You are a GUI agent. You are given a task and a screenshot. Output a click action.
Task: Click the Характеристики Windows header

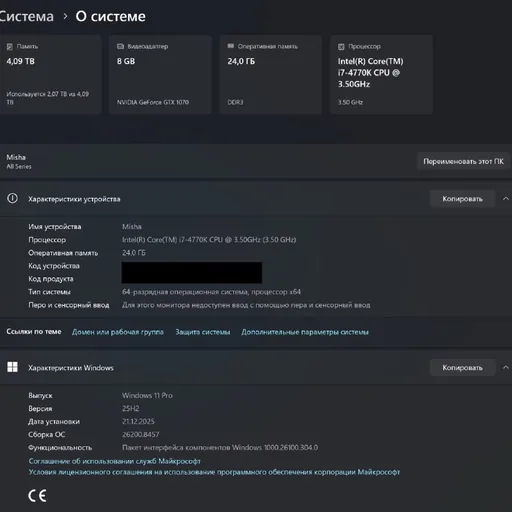pos(71,368)
